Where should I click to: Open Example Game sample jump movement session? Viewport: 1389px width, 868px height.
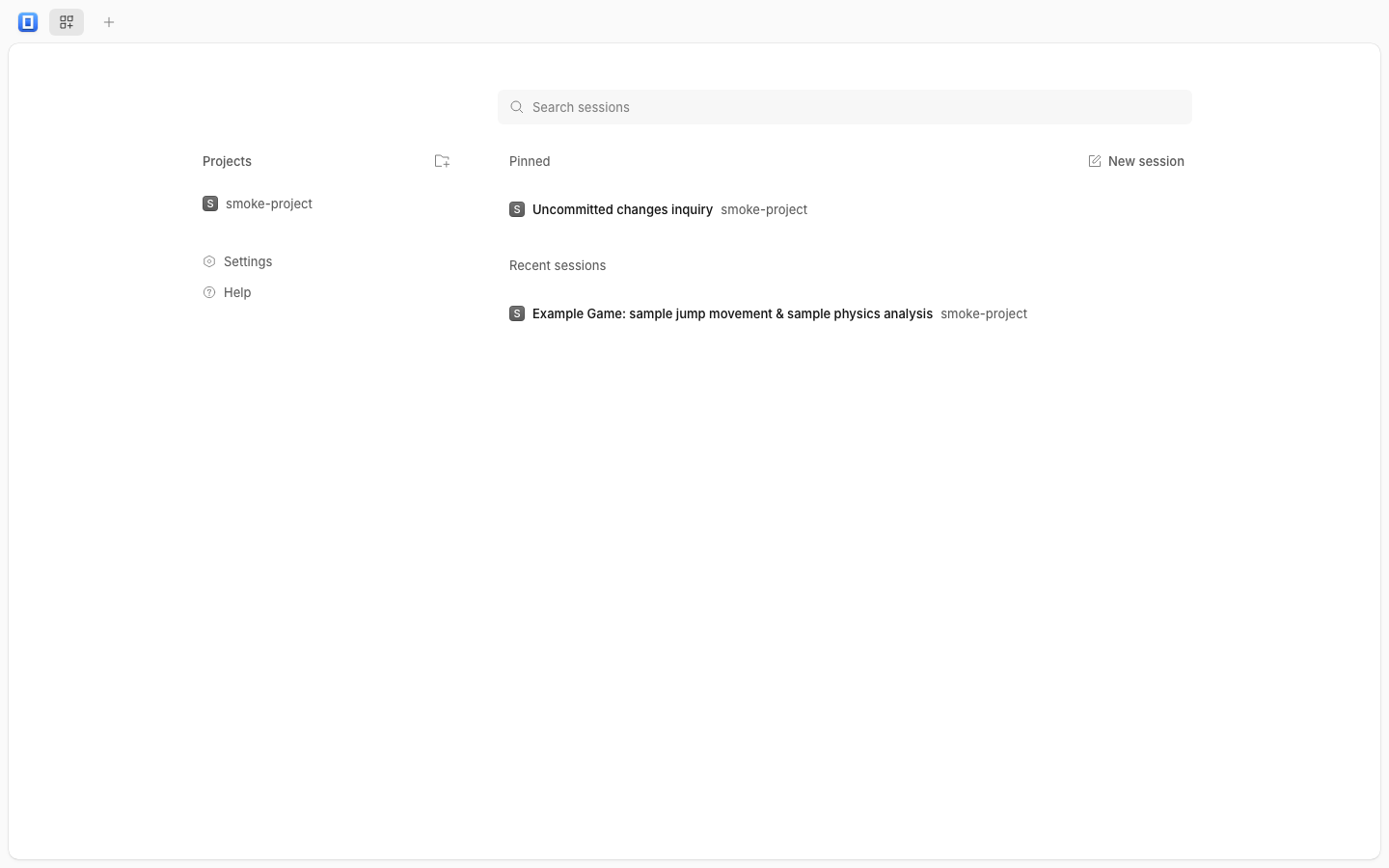(x=732, y=313)
